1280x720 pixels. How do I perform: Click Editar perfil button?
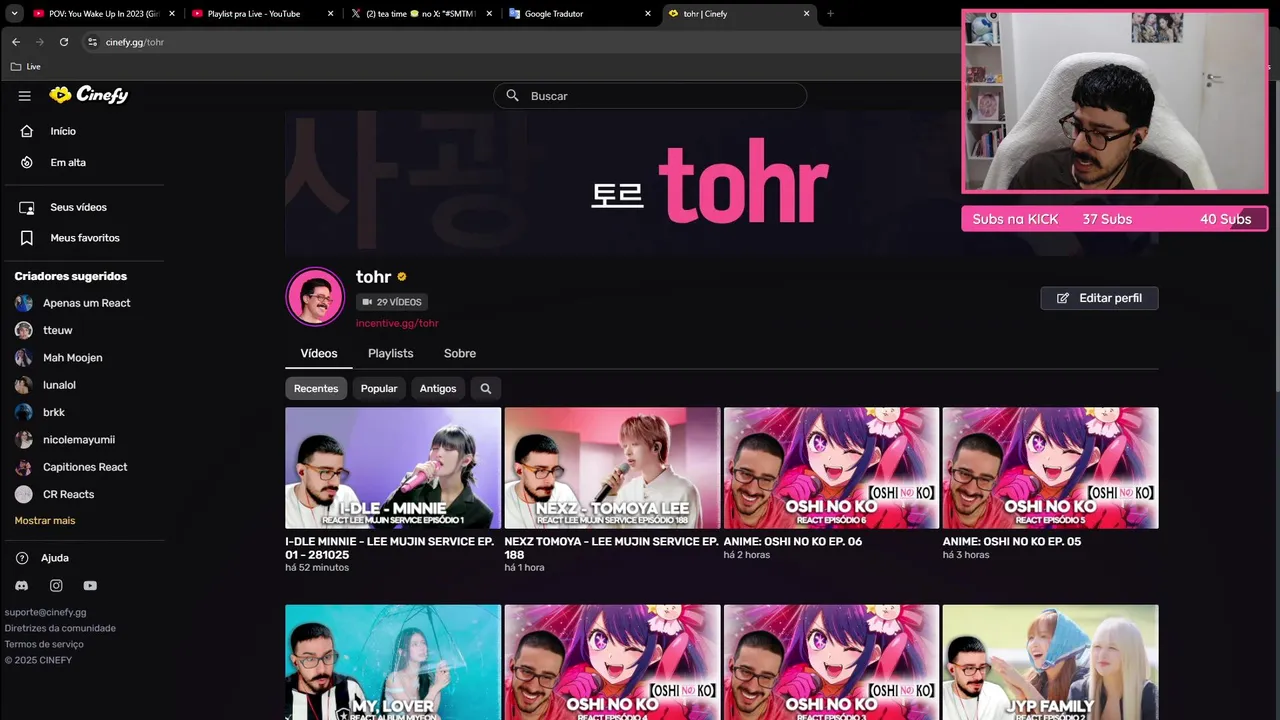[1099, 298]
